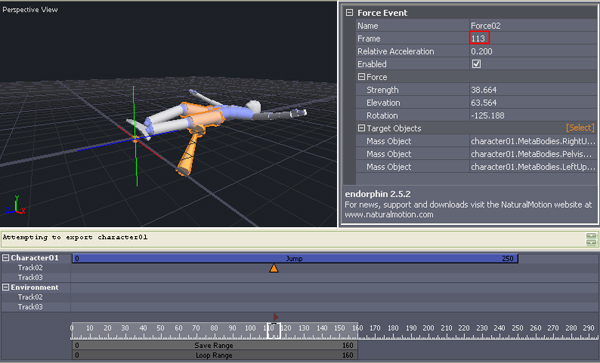The height and width of the screenshot is (363, 600).
Task: Click the red playhead frame marker
Action: click(276, 317)
